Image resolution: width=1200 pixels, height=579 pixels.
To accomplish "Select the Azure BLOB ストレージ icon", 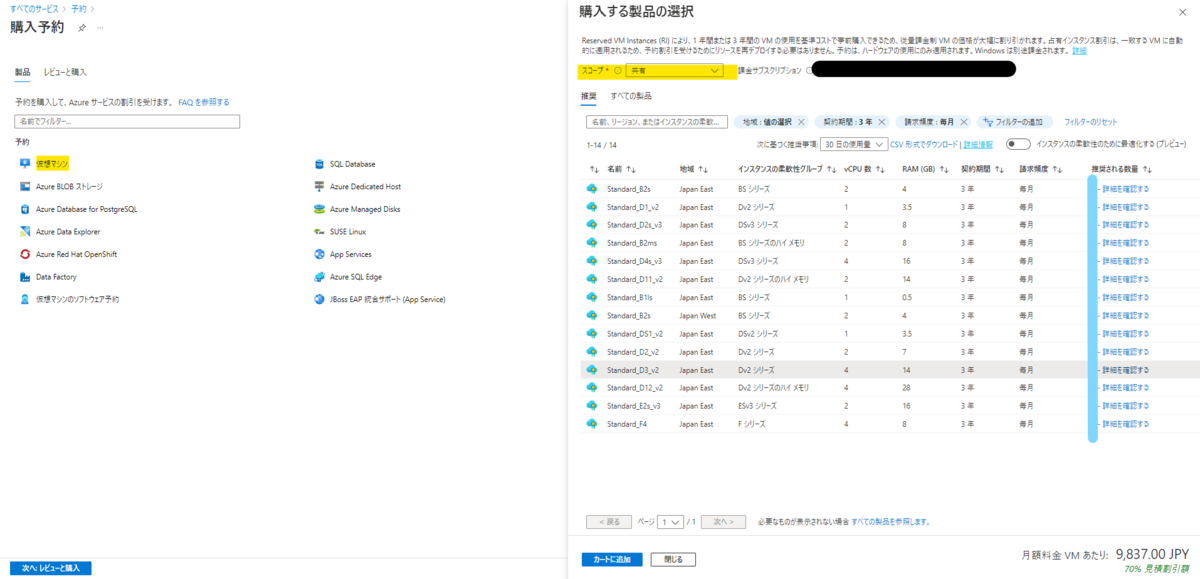I will [27, 185].
